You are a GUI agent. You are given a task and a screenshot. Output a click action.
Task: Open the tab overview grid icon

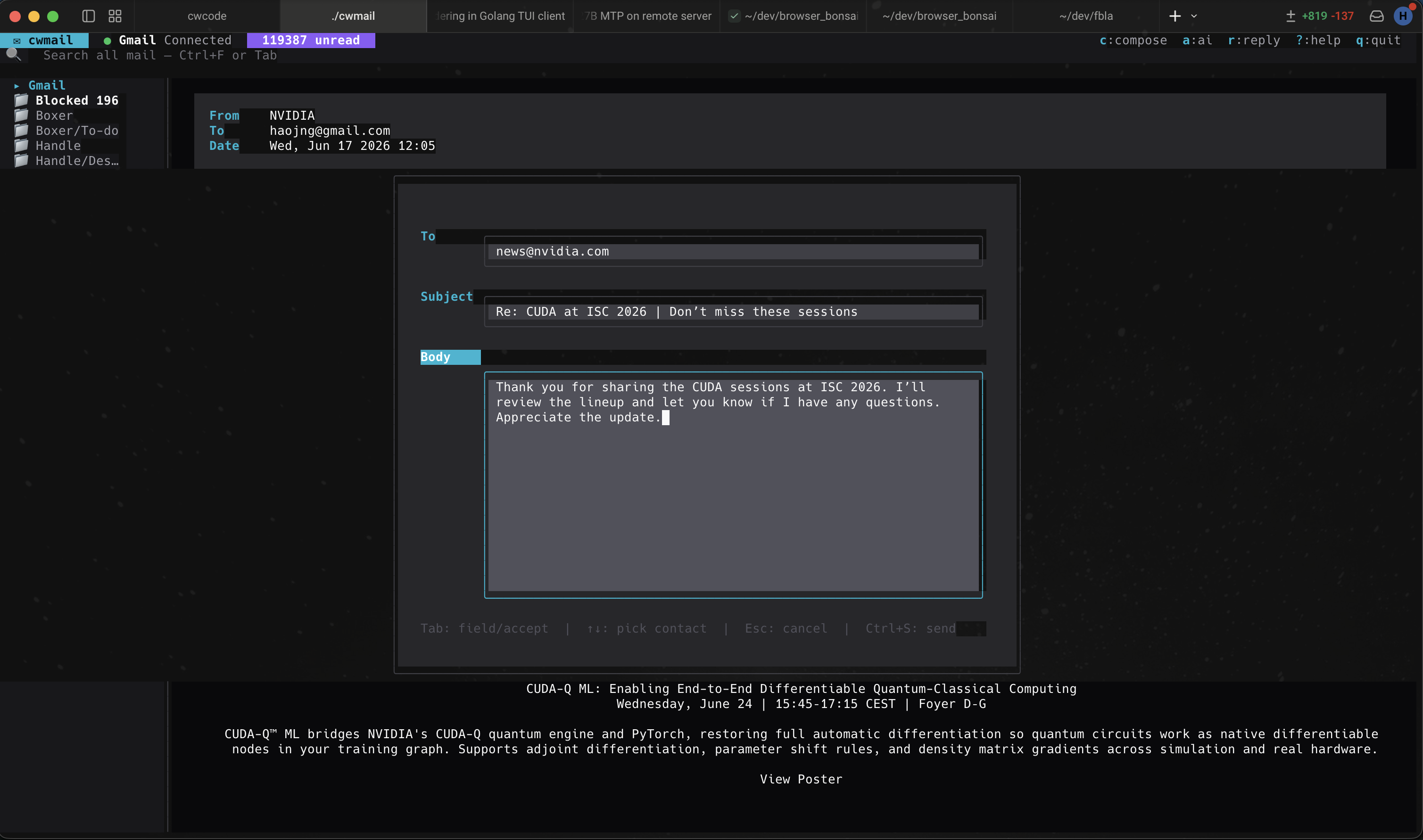coord(115,16)
